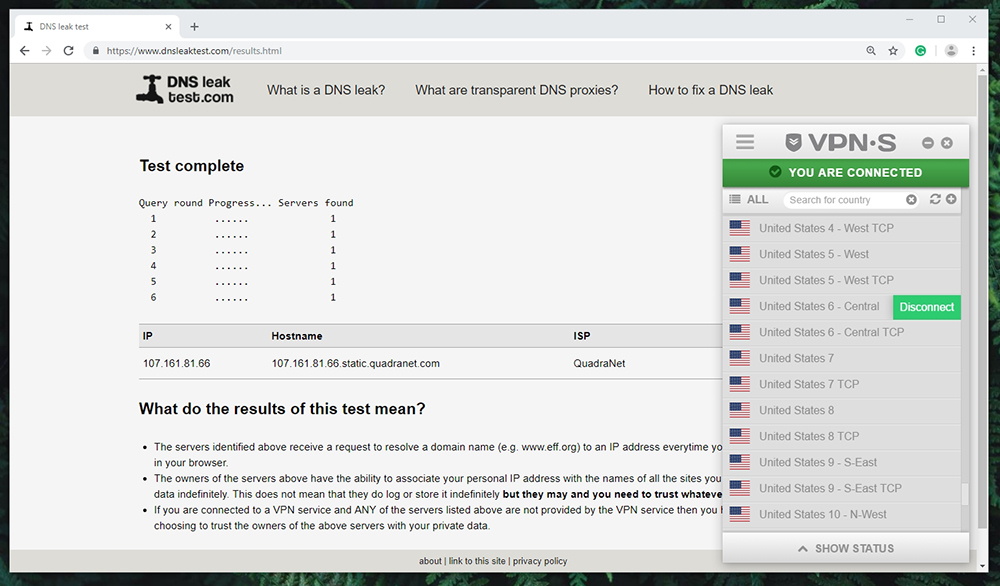Close the DNS leak test tab
The image size is (1000, 586).
pos(168,27)
